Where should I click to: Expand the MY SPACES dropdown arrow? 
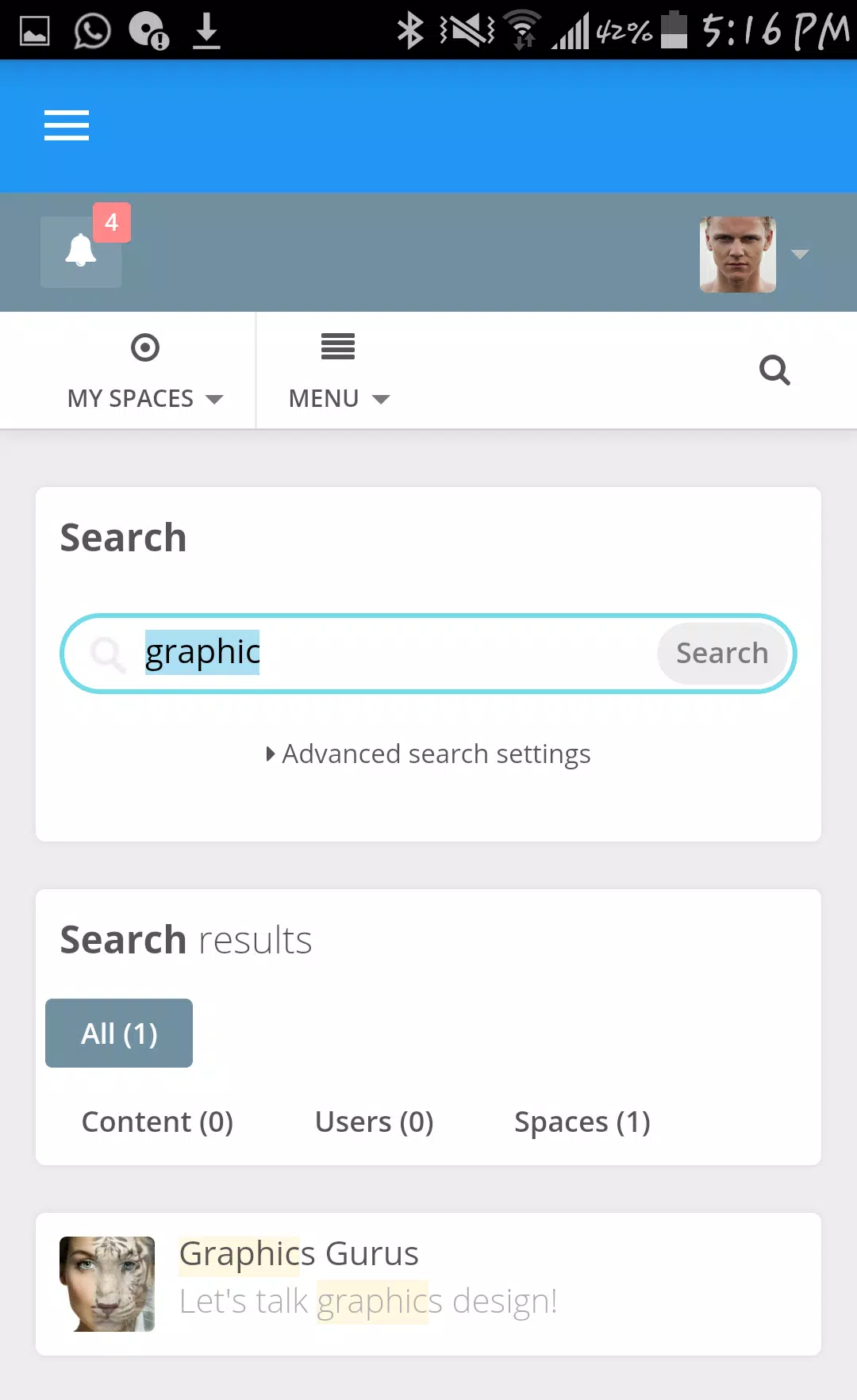(x=214, y=399)
